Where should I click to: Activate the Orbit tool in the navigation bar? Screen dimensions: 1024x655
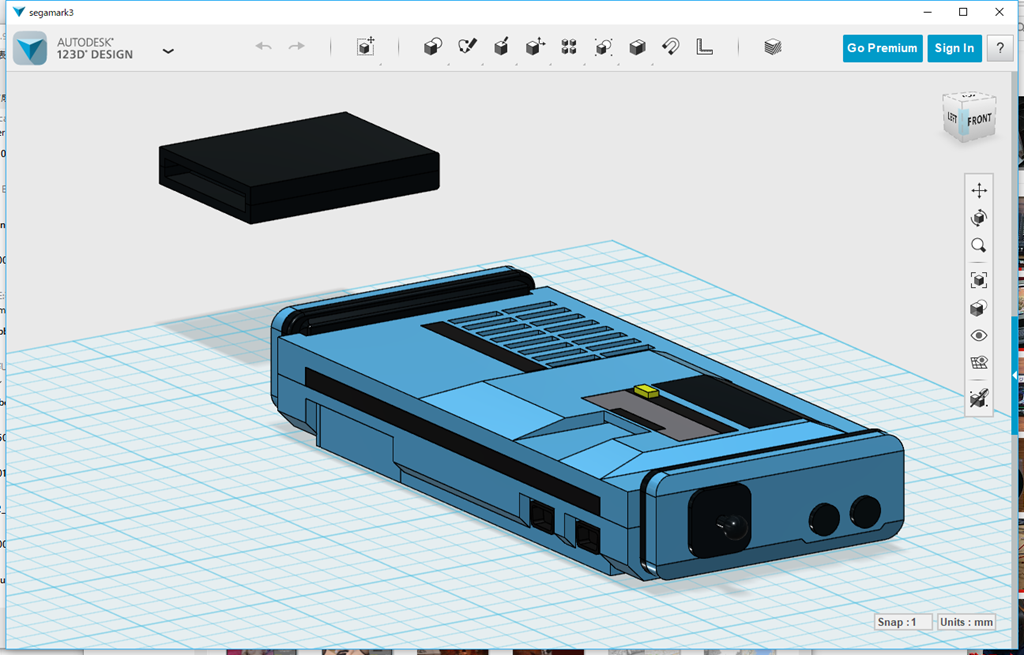pos(978,217)
